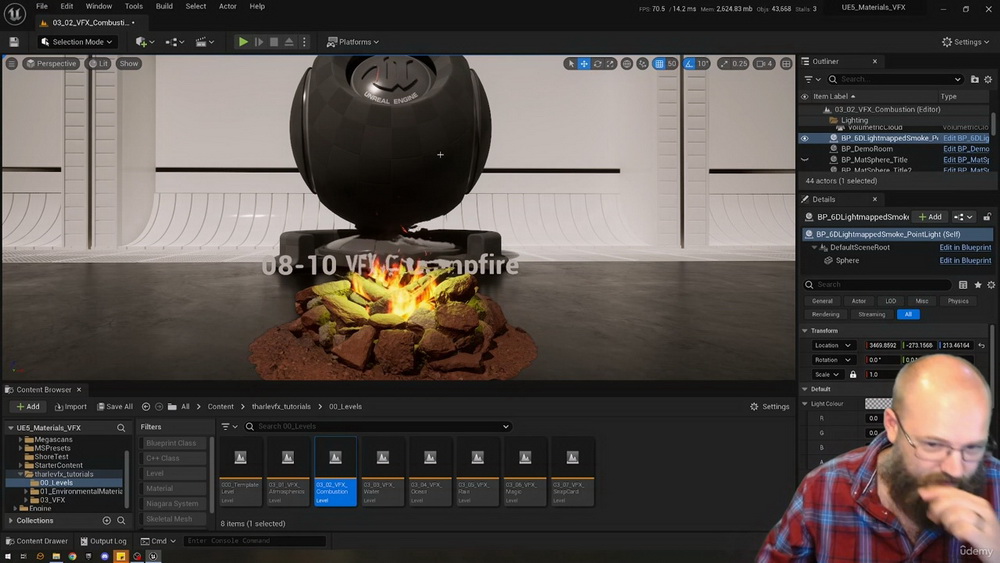Image resolution: width=1000 pixels, height=563 pixels.
Task: Open the Blueprints toolbar menu
Action: pyautogui.click(x=174, y=42)
